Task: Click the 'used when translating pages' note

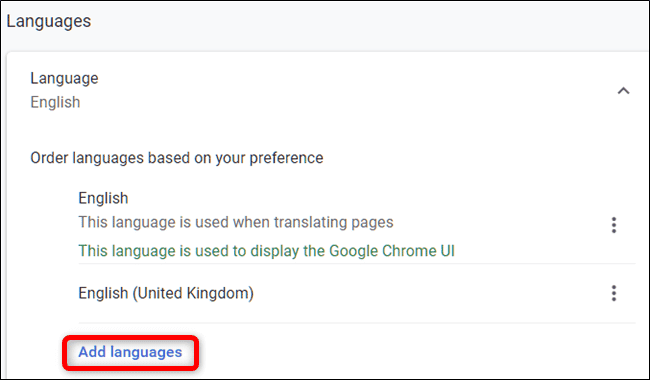Action: point(235,222)
